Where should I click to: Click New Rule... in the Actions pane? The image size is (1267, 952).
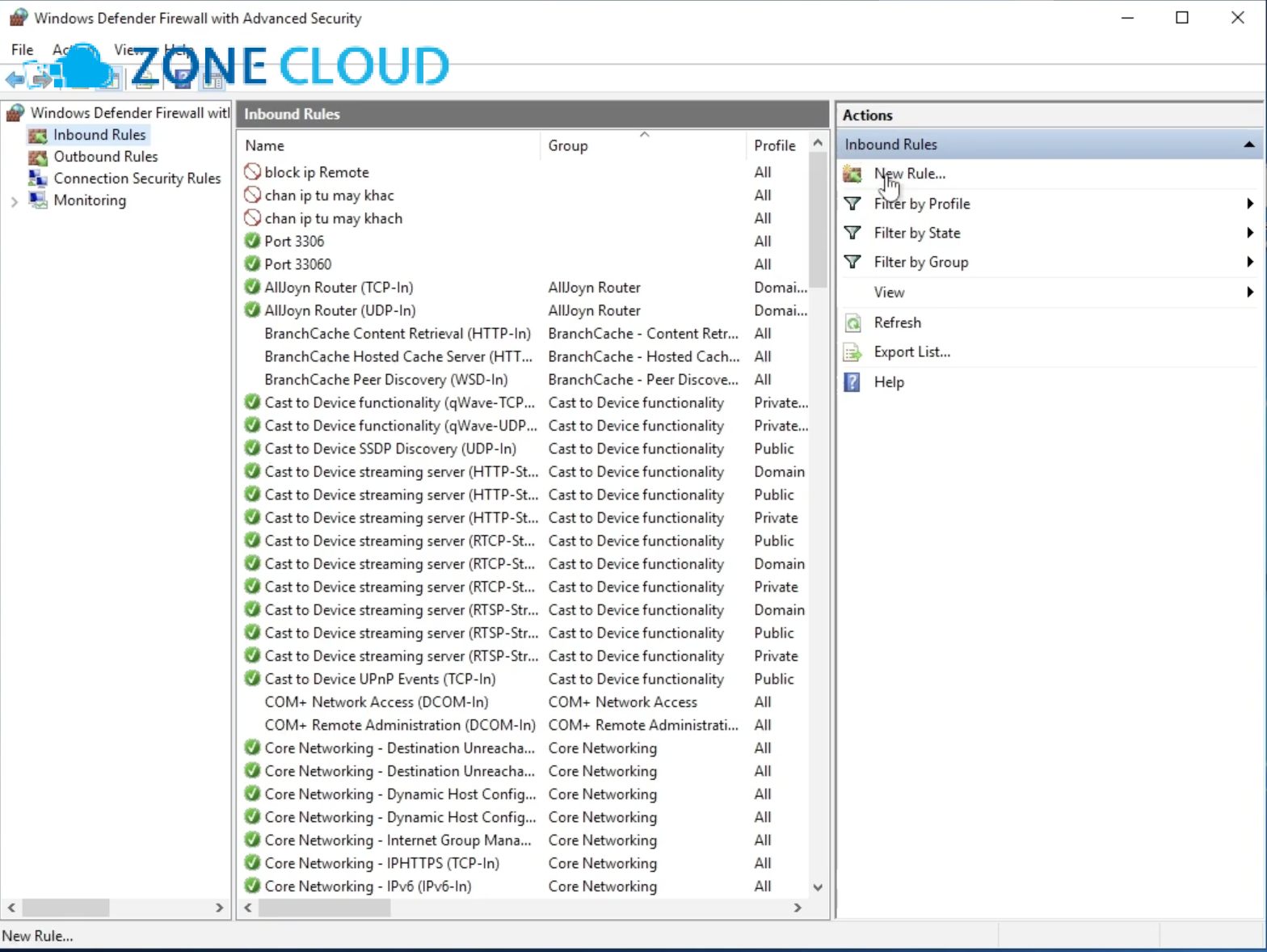909,174
